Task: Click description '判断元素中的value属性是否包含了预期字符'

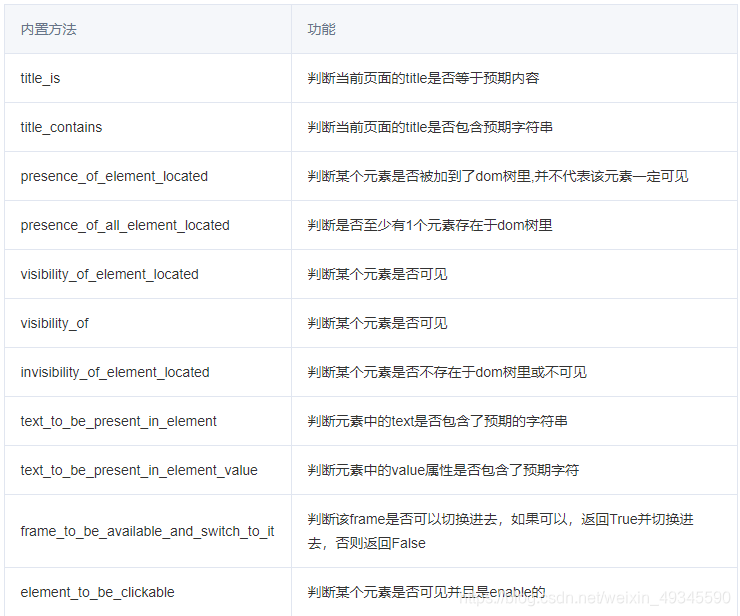Action: pyautogui.click(x=443, y=471)
